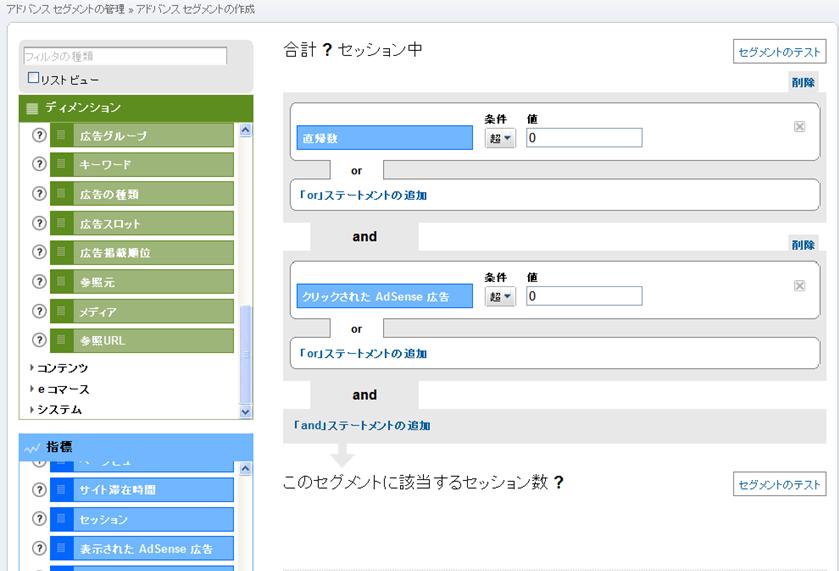Expand the コンテンツ dimension group
The width and height of the screenshot is (839, 571).
[59, 368]
